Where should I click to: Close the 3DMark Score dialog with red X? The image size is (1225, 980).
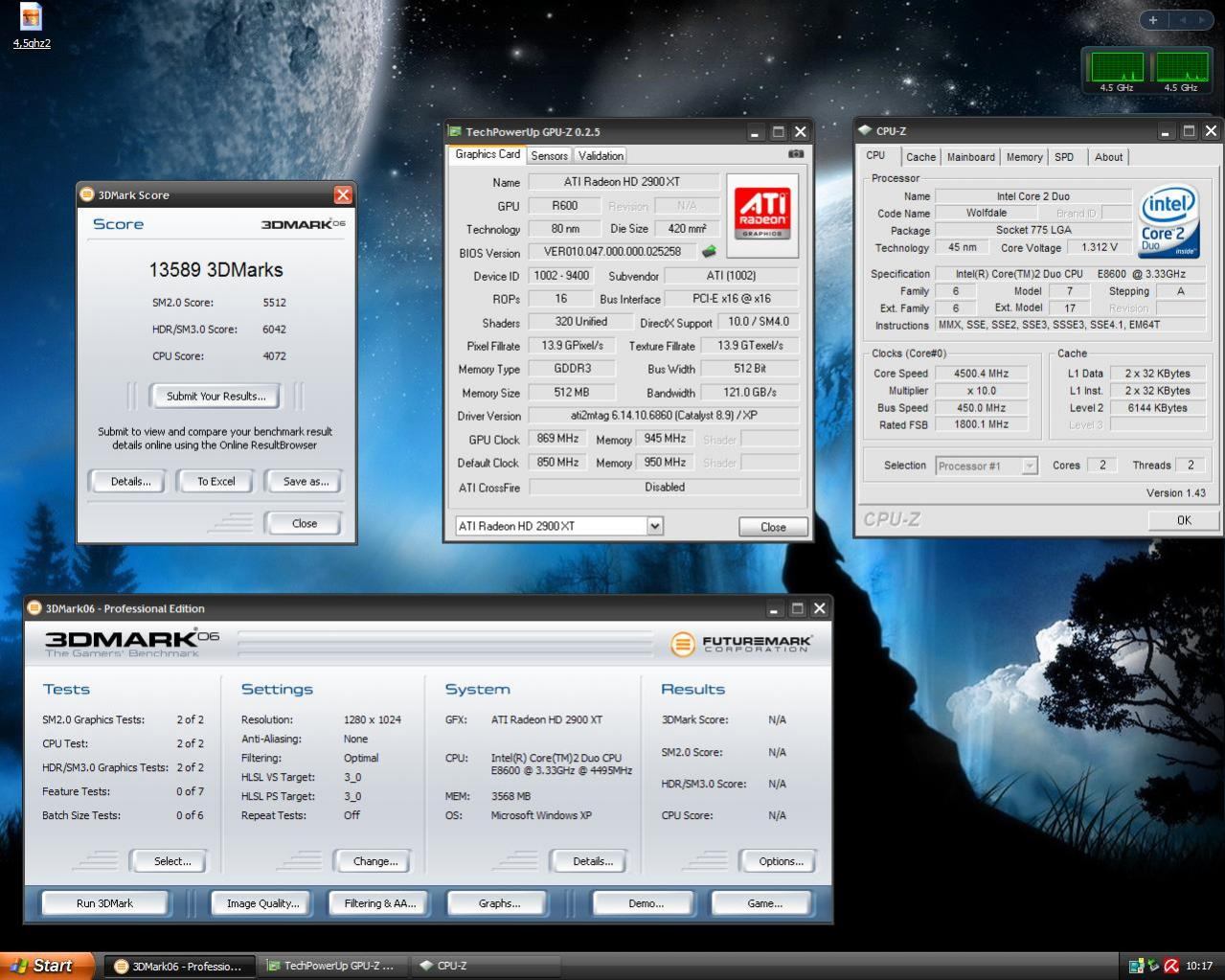(343, 195)
